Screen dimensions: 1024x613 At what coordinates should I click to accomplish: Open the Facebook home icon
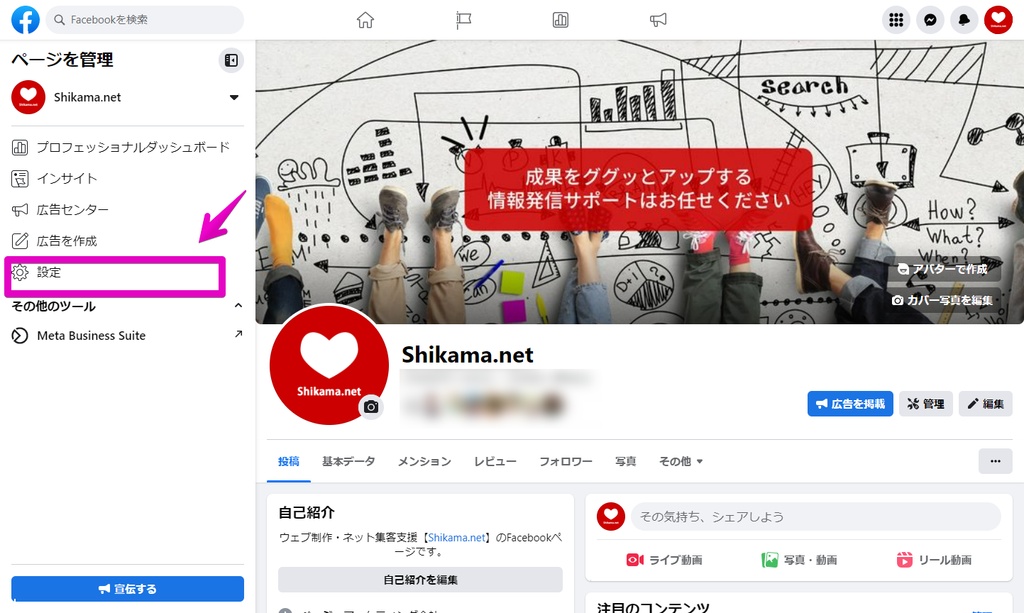coord(365,20)
